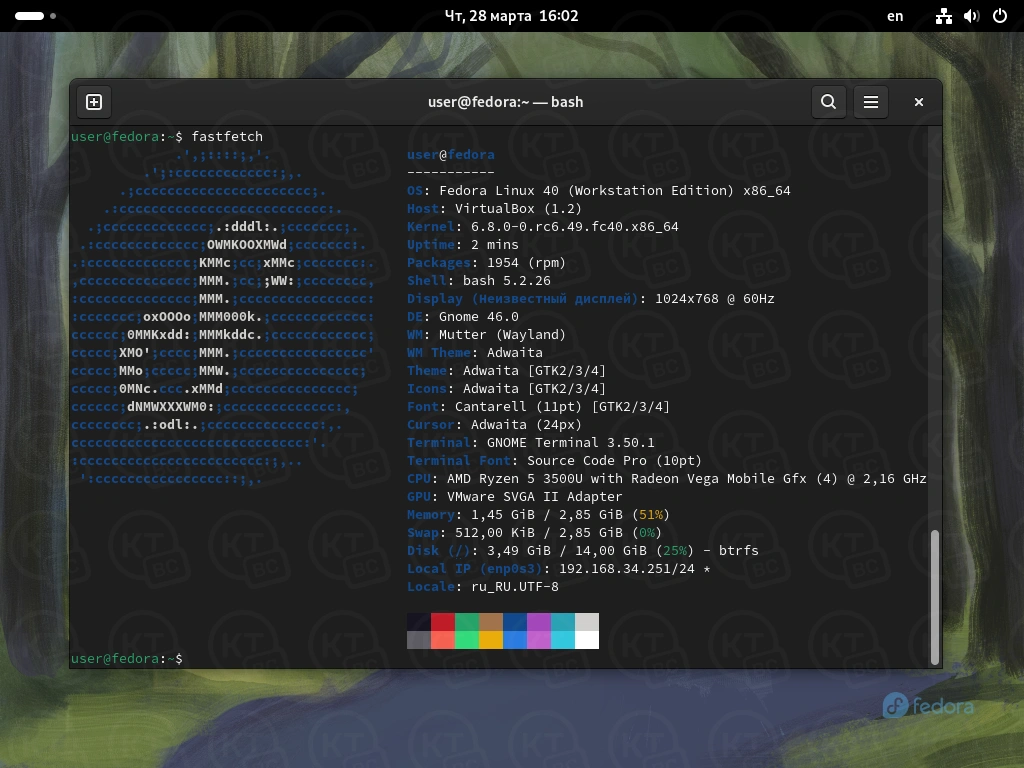Click the volume speaker icon in the top bar

pos(972,16)
